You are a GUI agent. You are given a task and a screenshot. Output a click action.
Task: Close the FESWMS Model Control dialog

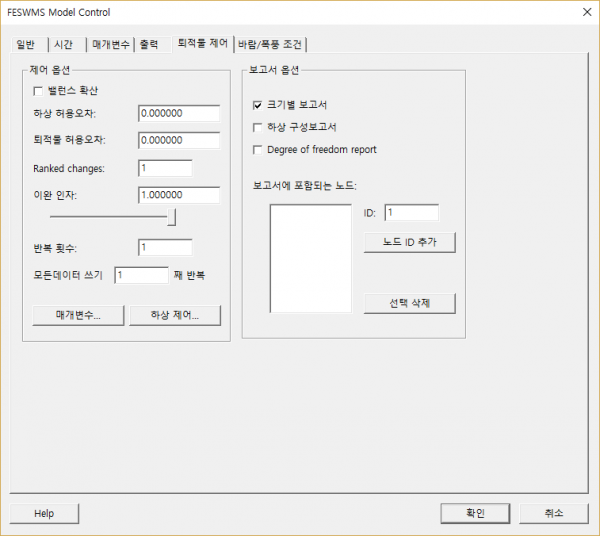(587, 12)
